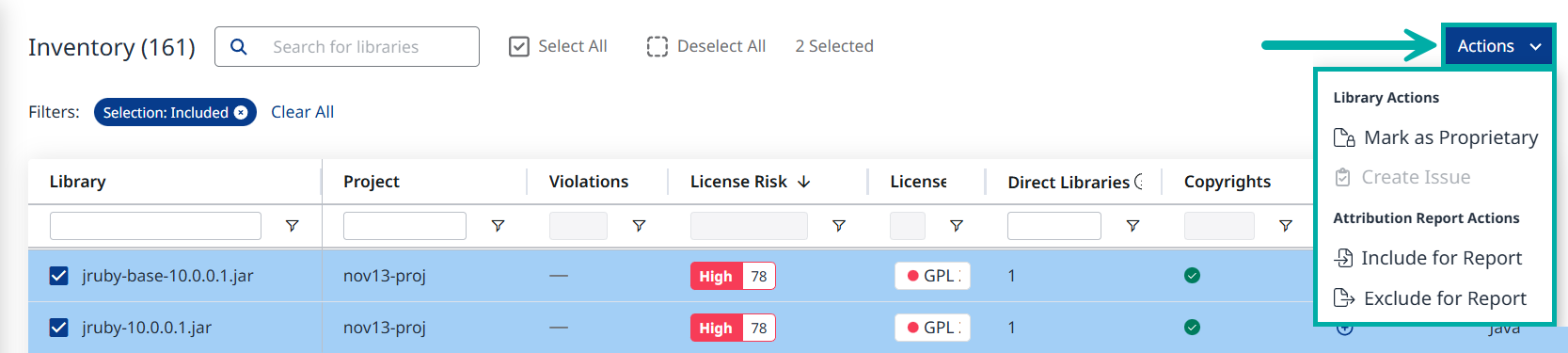Open the License Risk column filter icon
Image resolution: width=1568 pixels, height=353 pixels.
point(838,226)
